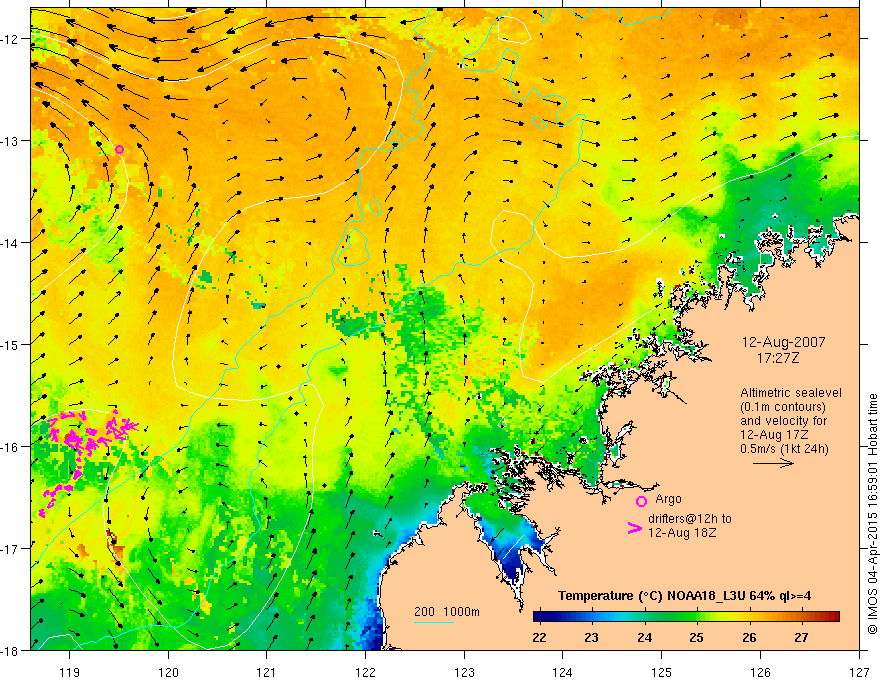The image size is (880, 680).
Task: Click the Argo float marker near 119.5E 13S
Action: click(119, 149)
